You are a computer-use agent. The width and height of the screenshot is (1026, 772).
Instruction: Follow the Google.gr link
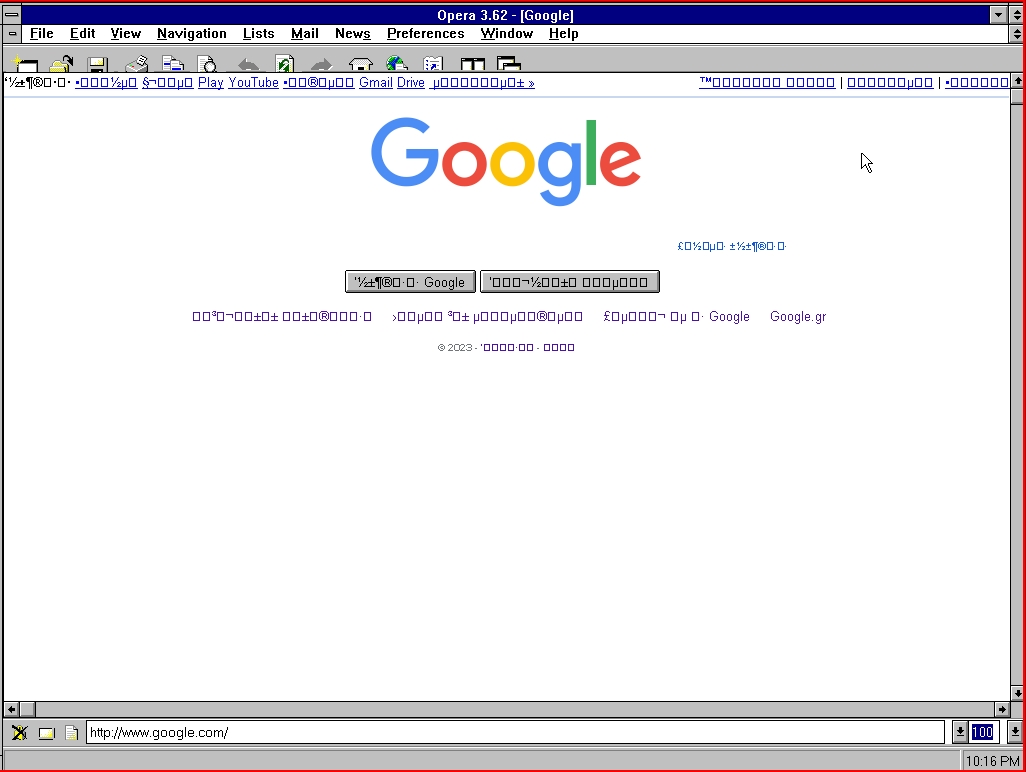coord(798,317)
